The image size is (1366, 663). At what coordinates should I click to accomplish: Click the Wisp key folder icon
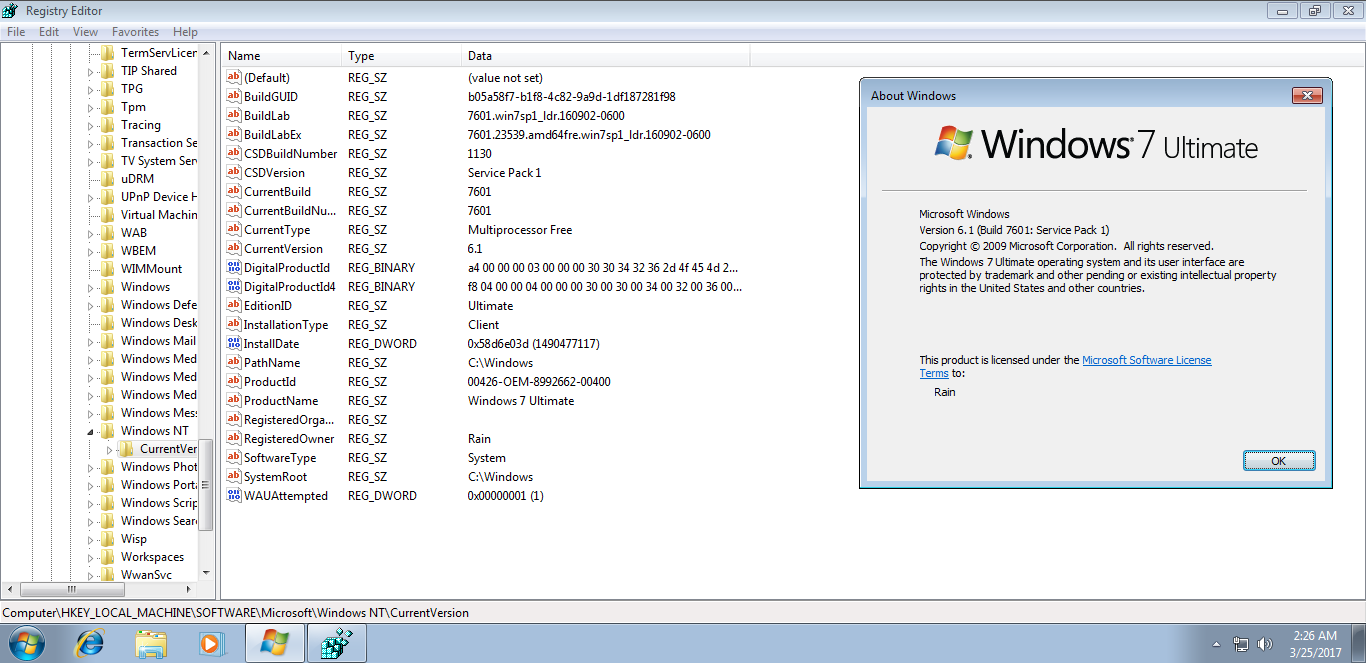(x=108, y=539)
